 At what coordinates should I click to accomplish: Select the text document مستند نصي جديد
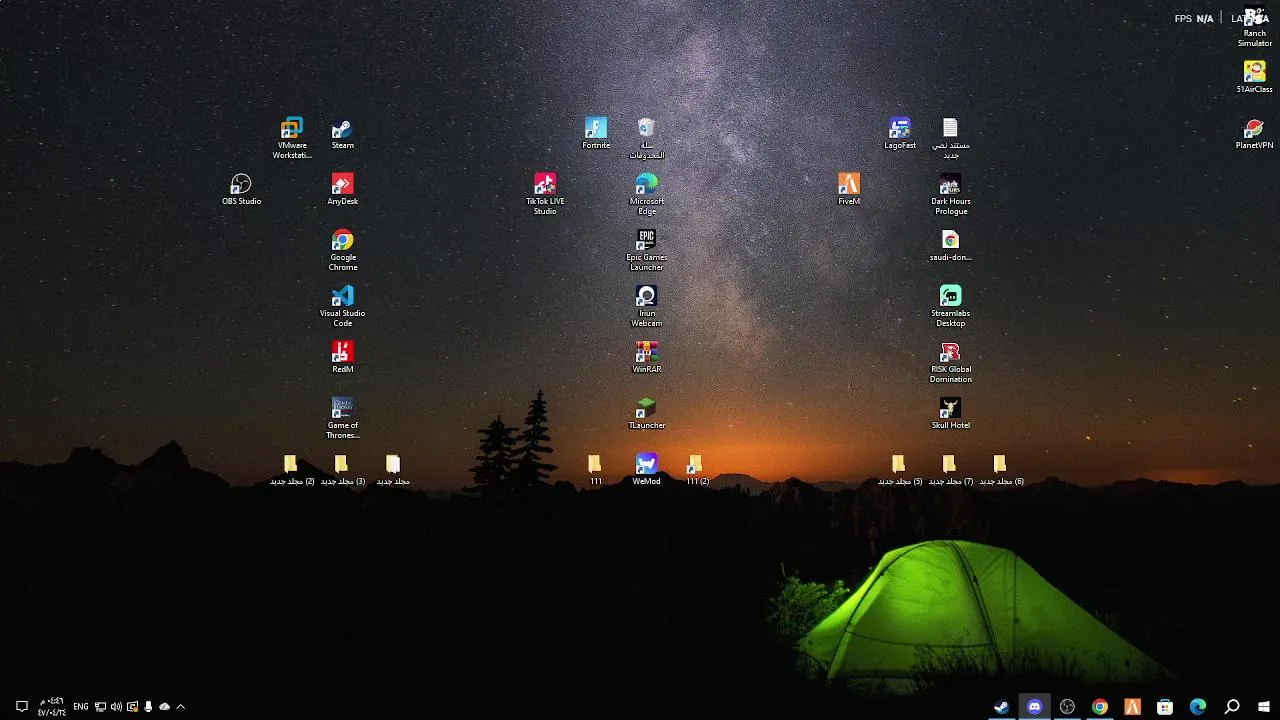(950, 138)
